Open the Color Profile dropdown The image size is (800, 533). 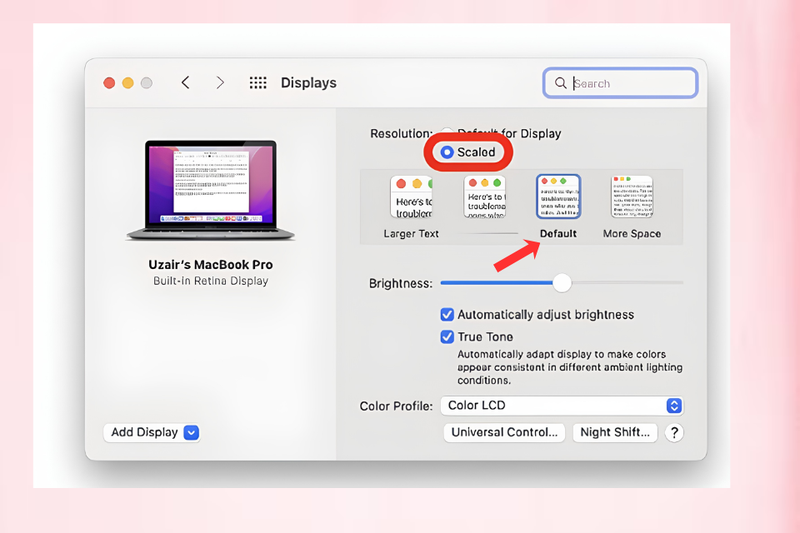click(562, 405)
